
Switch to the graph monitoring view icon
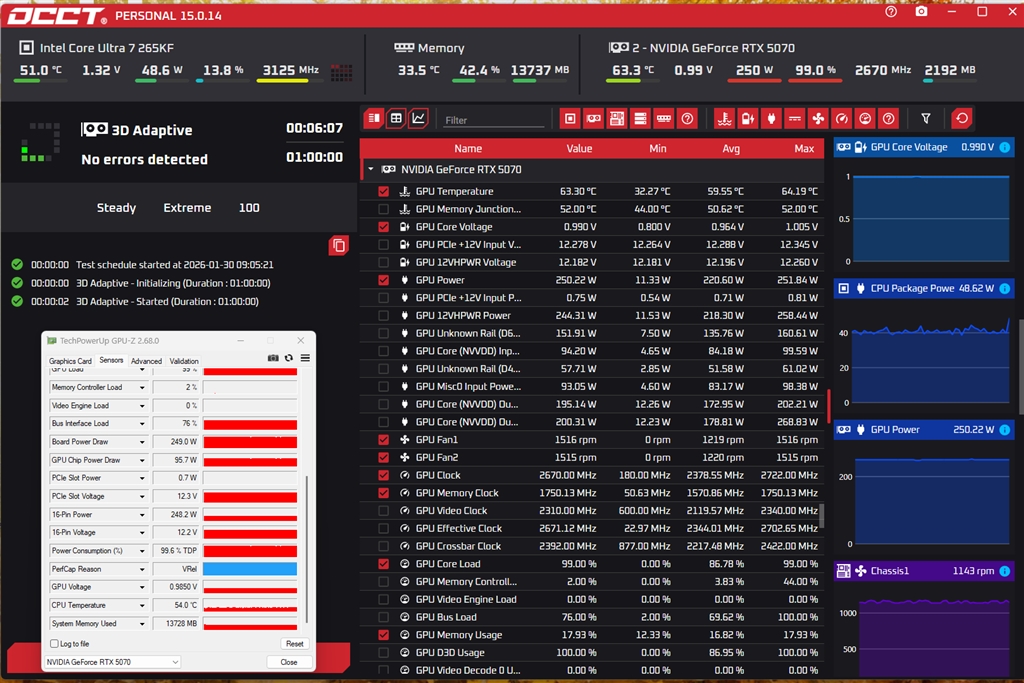click(419, 118)
